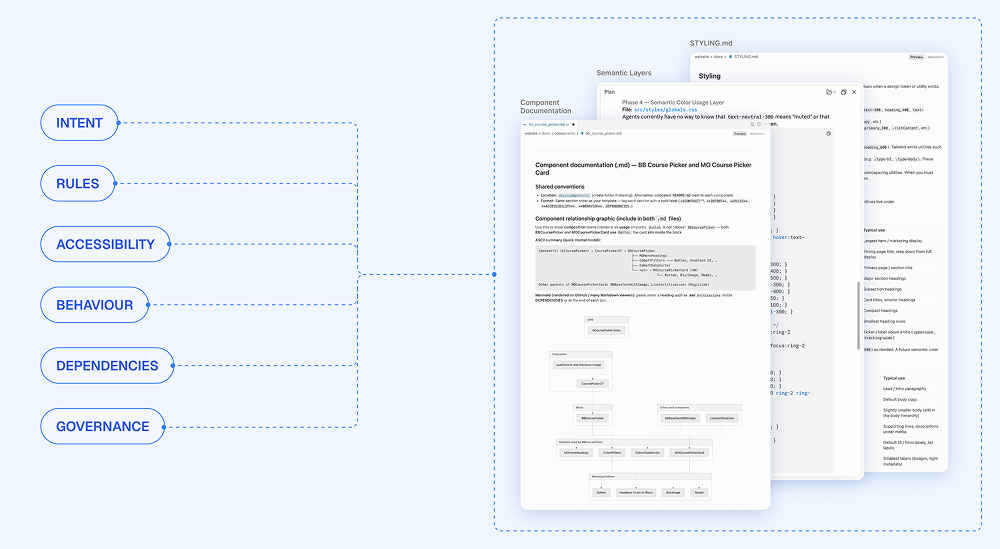The height and width of the screenshot is (549, 1000).
Task: Switch the STYLING.md window to Preview mode
Action: 916,57
